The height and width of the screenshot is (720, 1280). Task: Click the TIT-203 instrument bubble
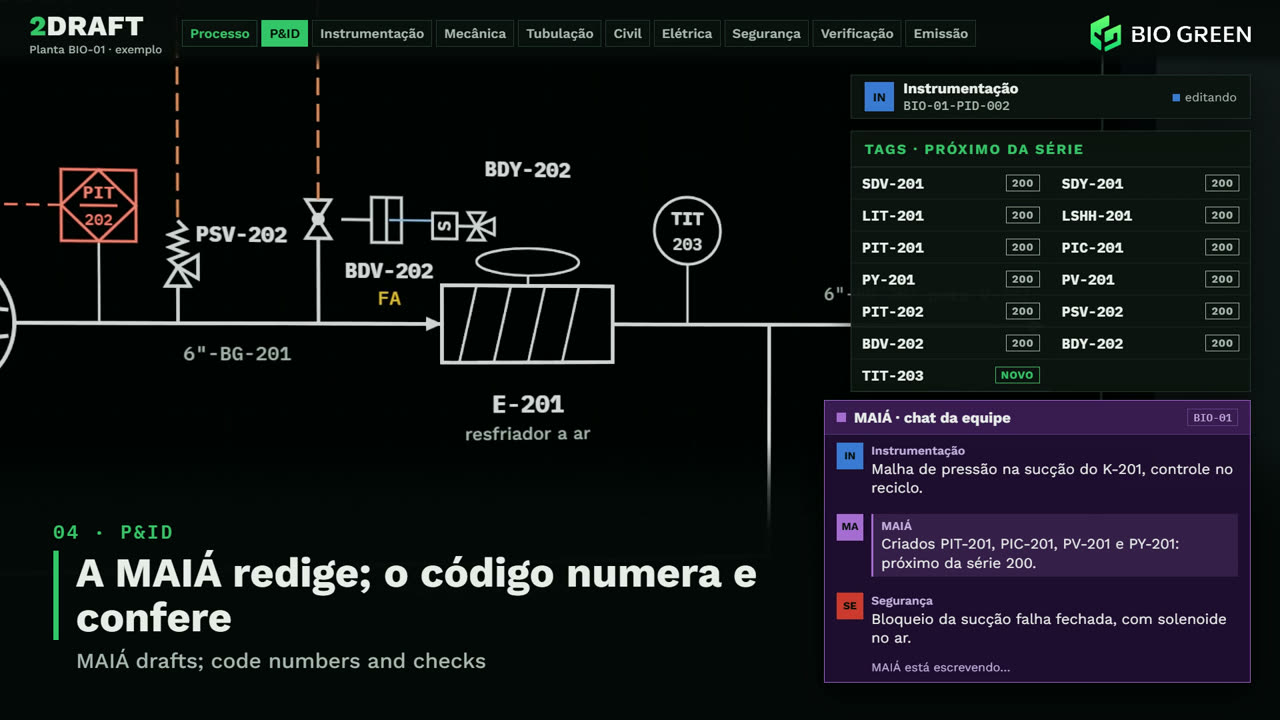tap(687, 232)
